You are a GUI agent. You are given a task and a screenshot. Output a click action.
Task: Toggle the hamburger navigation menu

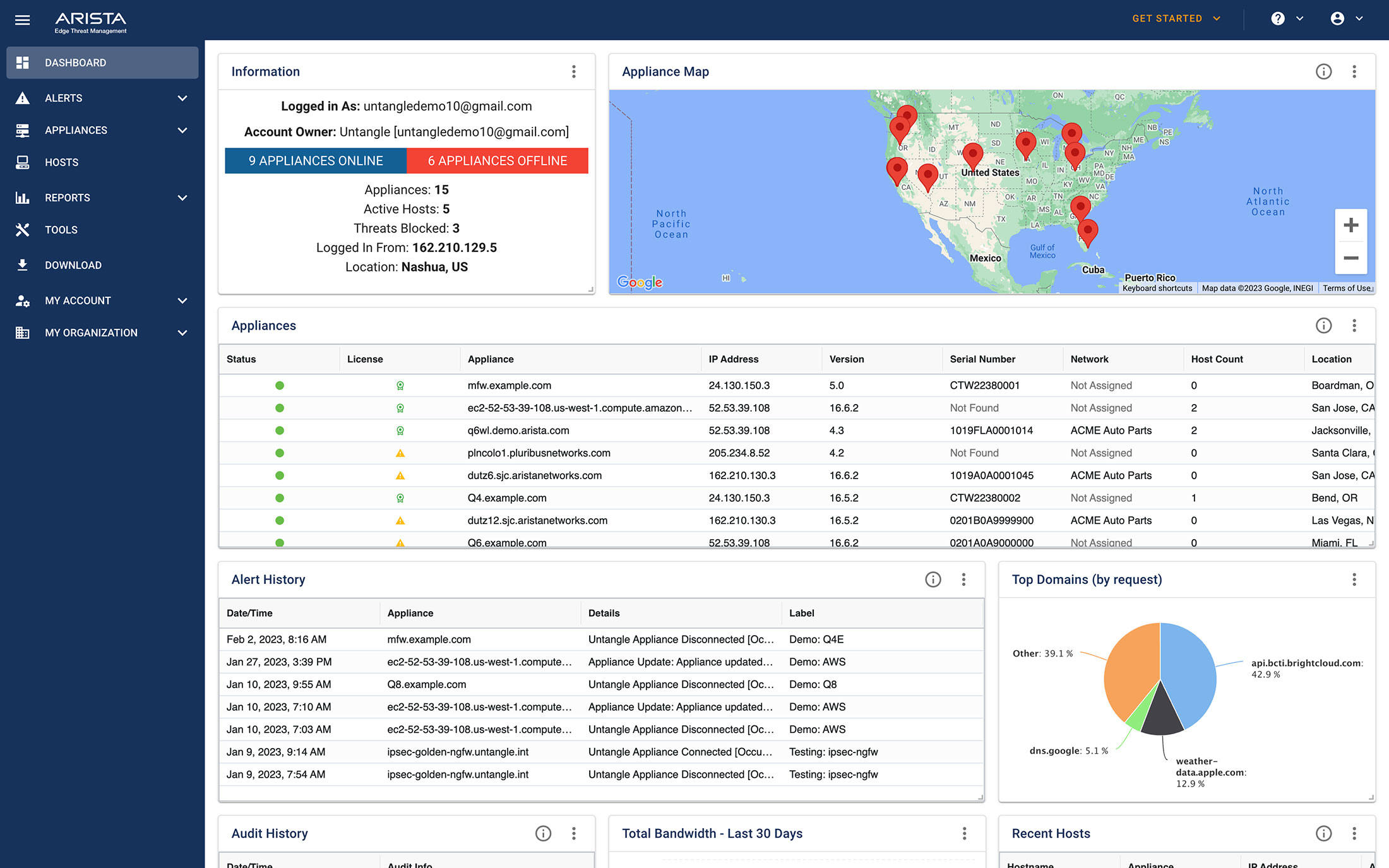(x=23, y=20)
